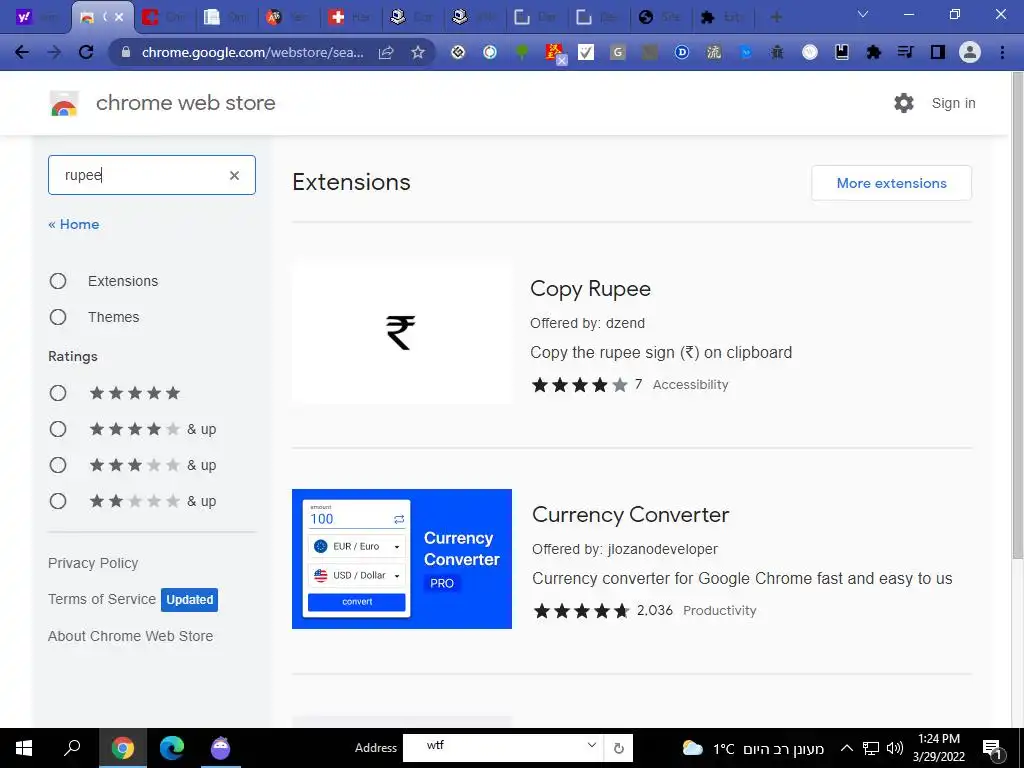The image size is (1024, 768).
Task: Open Microsoft Edge from taskbar
Action: click(x=172, y=748)
